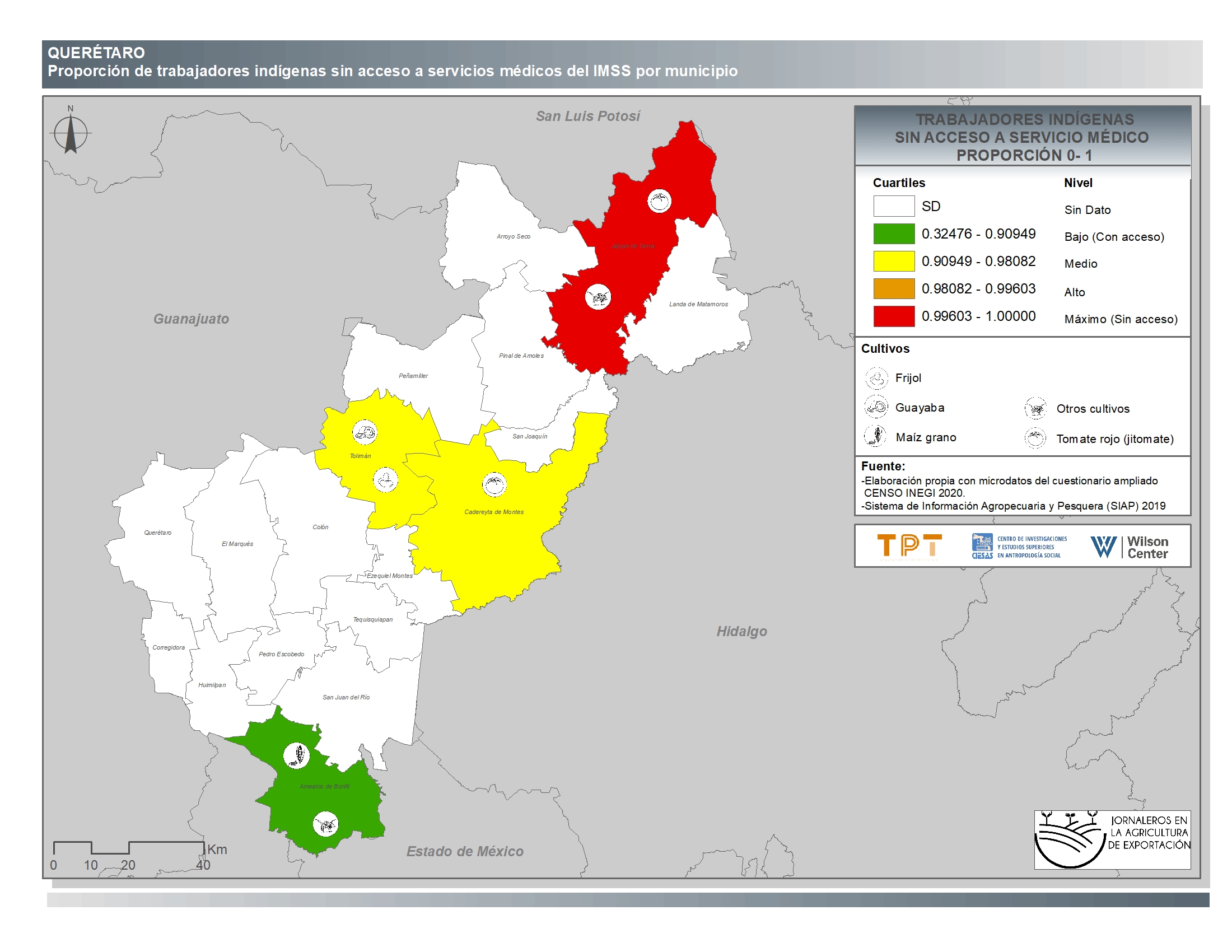Click the orange Alto quartile swatch
This screenshot has height=952, width=1232.
tap(894, 289)
